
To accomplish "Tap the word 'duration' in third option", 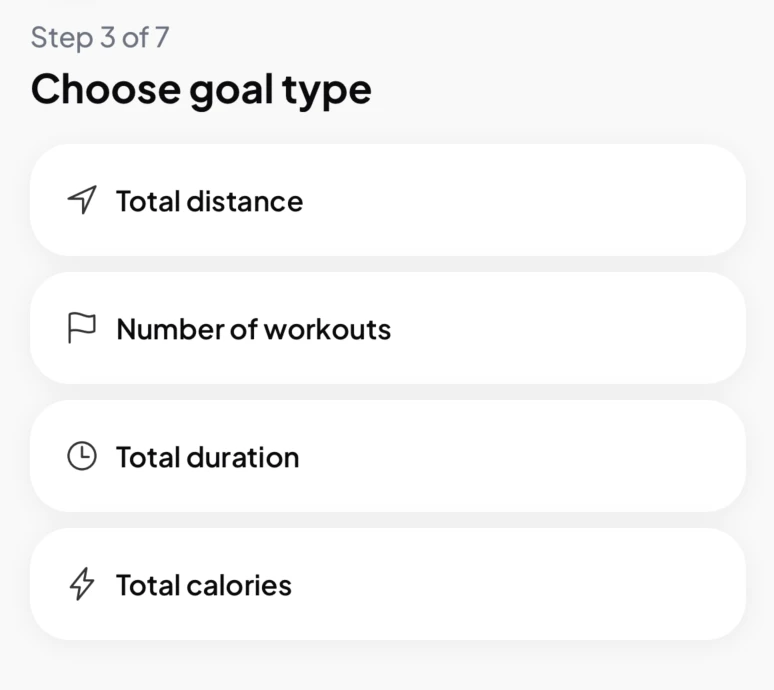I will click(x=243, y=457).
